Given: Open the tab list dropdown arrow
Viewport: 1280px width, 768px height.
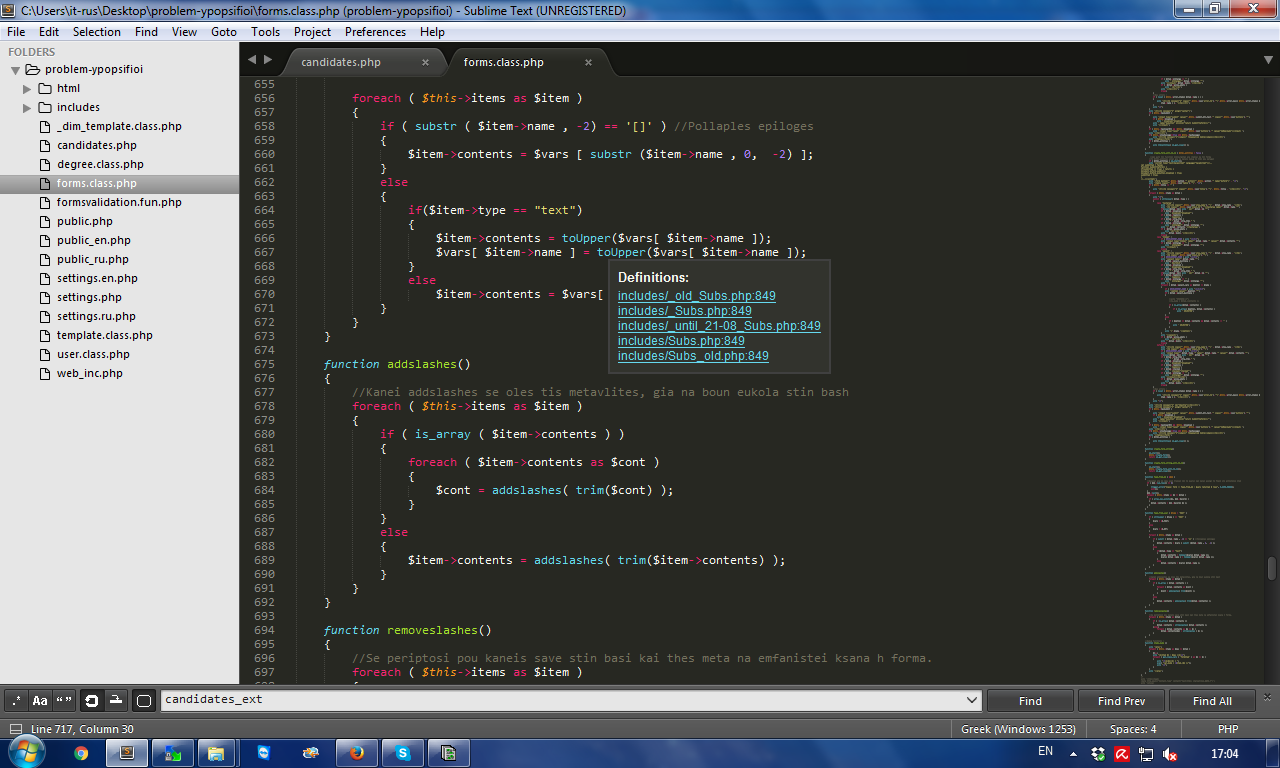Looking at the screenshot, I should coord(1267,60).
